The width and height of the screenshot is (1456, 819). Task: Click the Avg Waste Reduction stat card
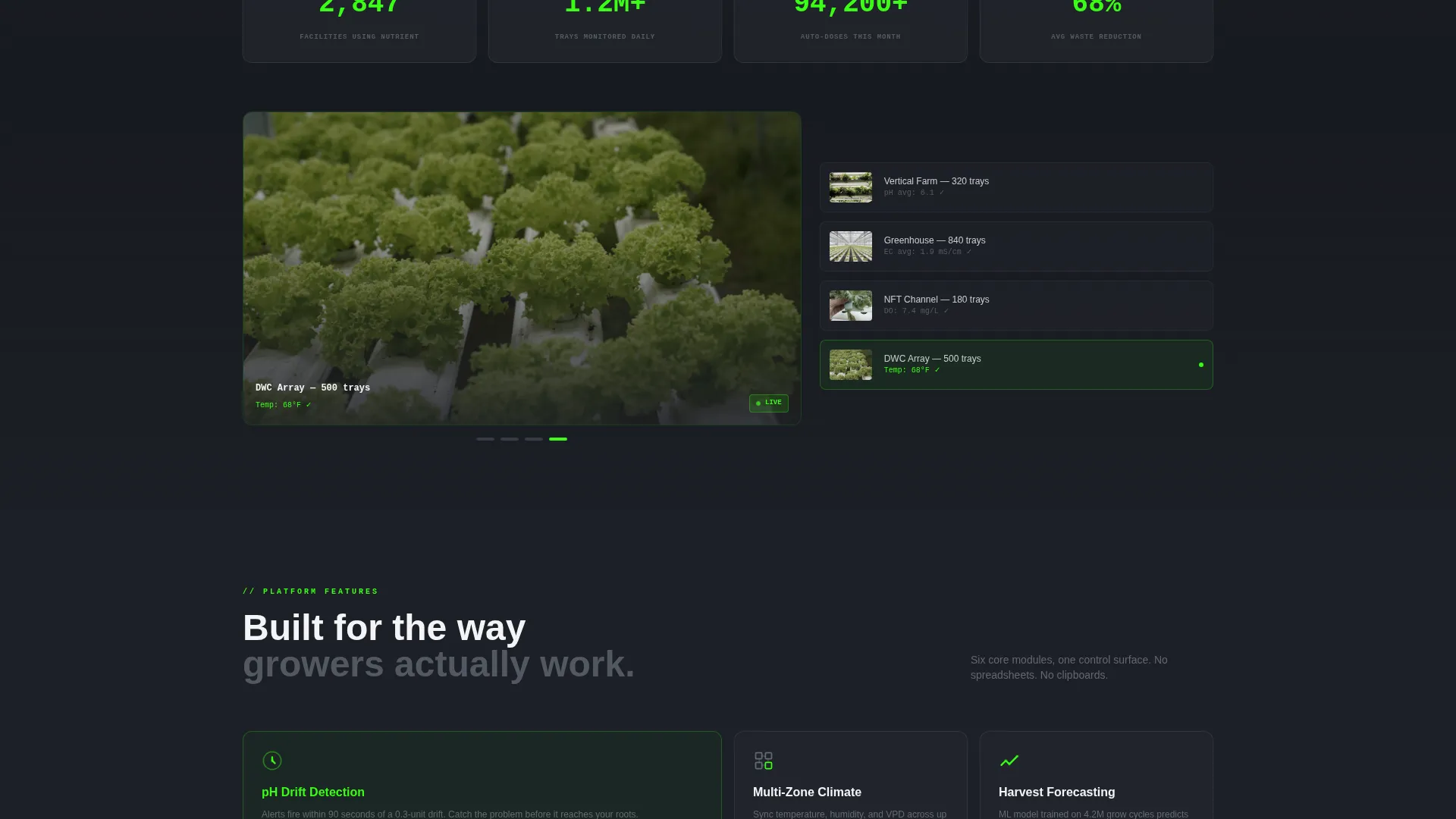coord(1097,30)
